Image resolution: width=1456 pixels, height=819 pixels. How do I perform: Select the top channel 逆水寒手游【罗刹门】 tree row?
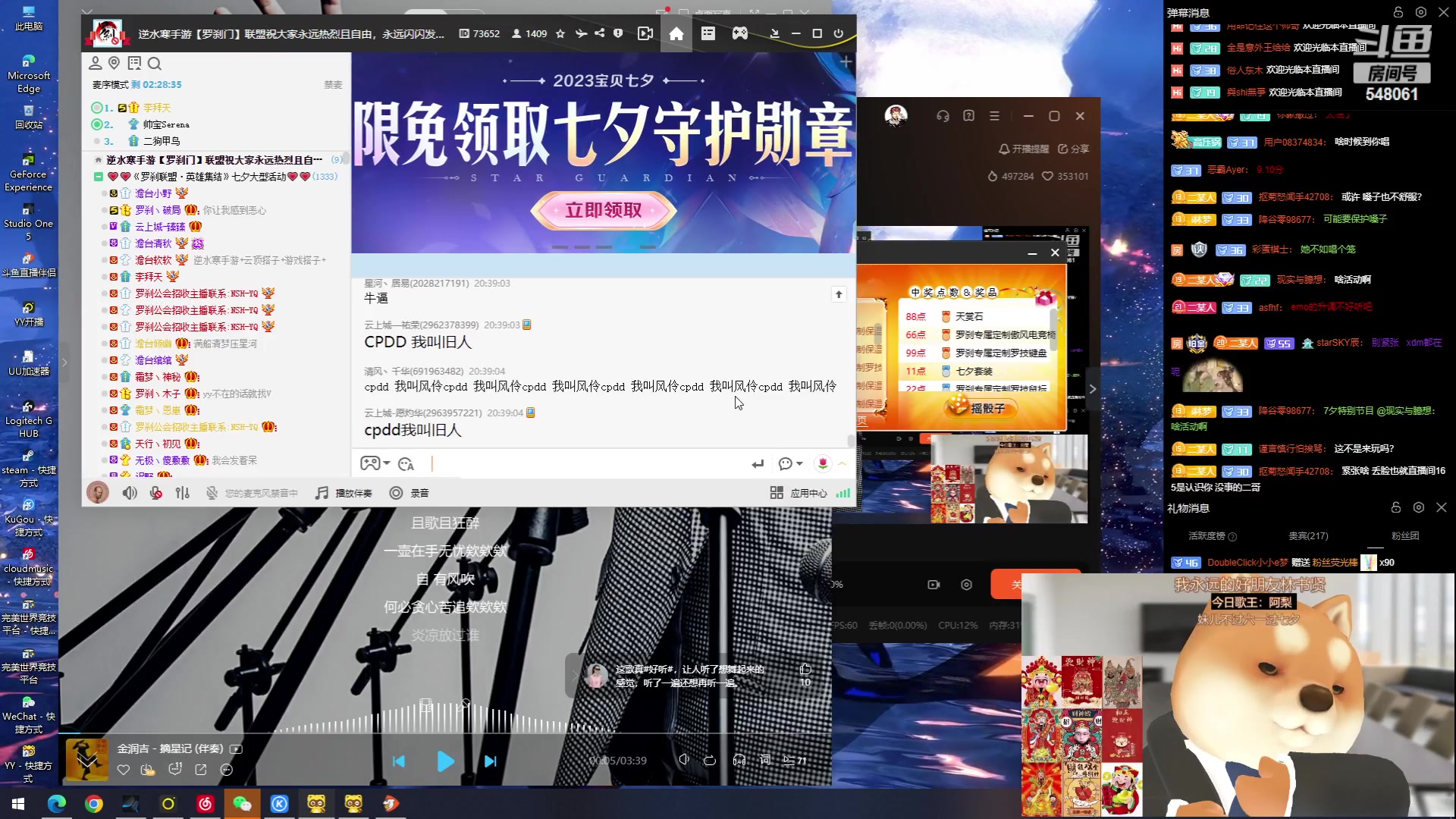[x=214, y=160]
